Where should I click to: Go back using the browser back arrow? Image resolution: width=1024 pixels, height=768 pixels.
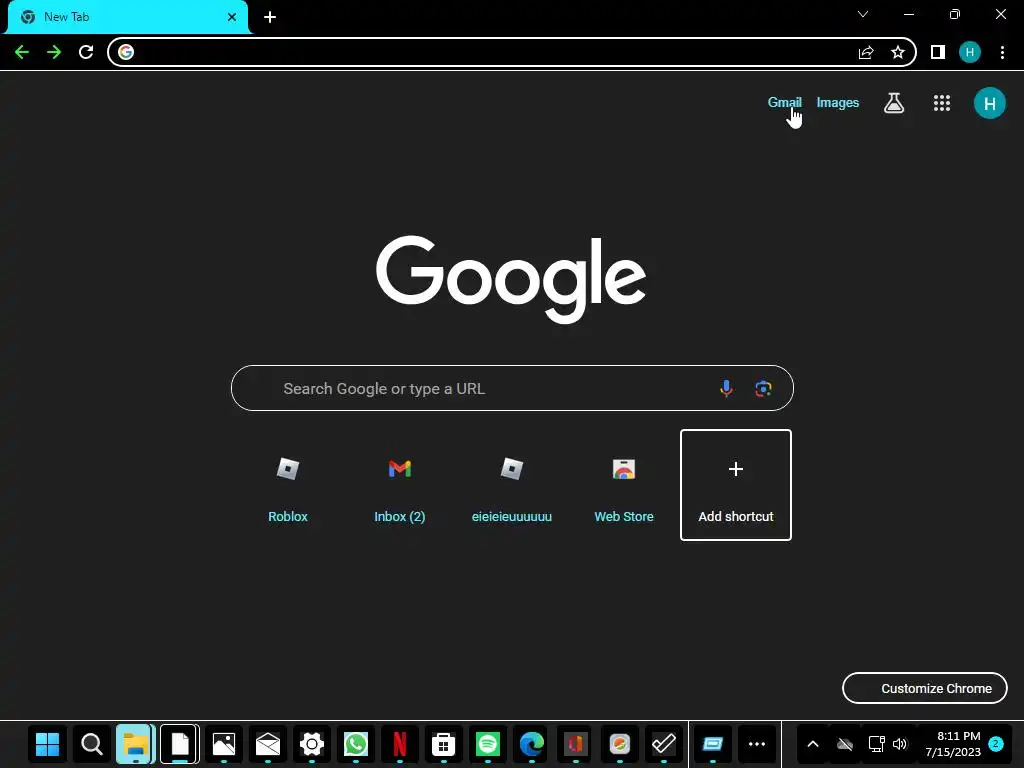[22, 52]
